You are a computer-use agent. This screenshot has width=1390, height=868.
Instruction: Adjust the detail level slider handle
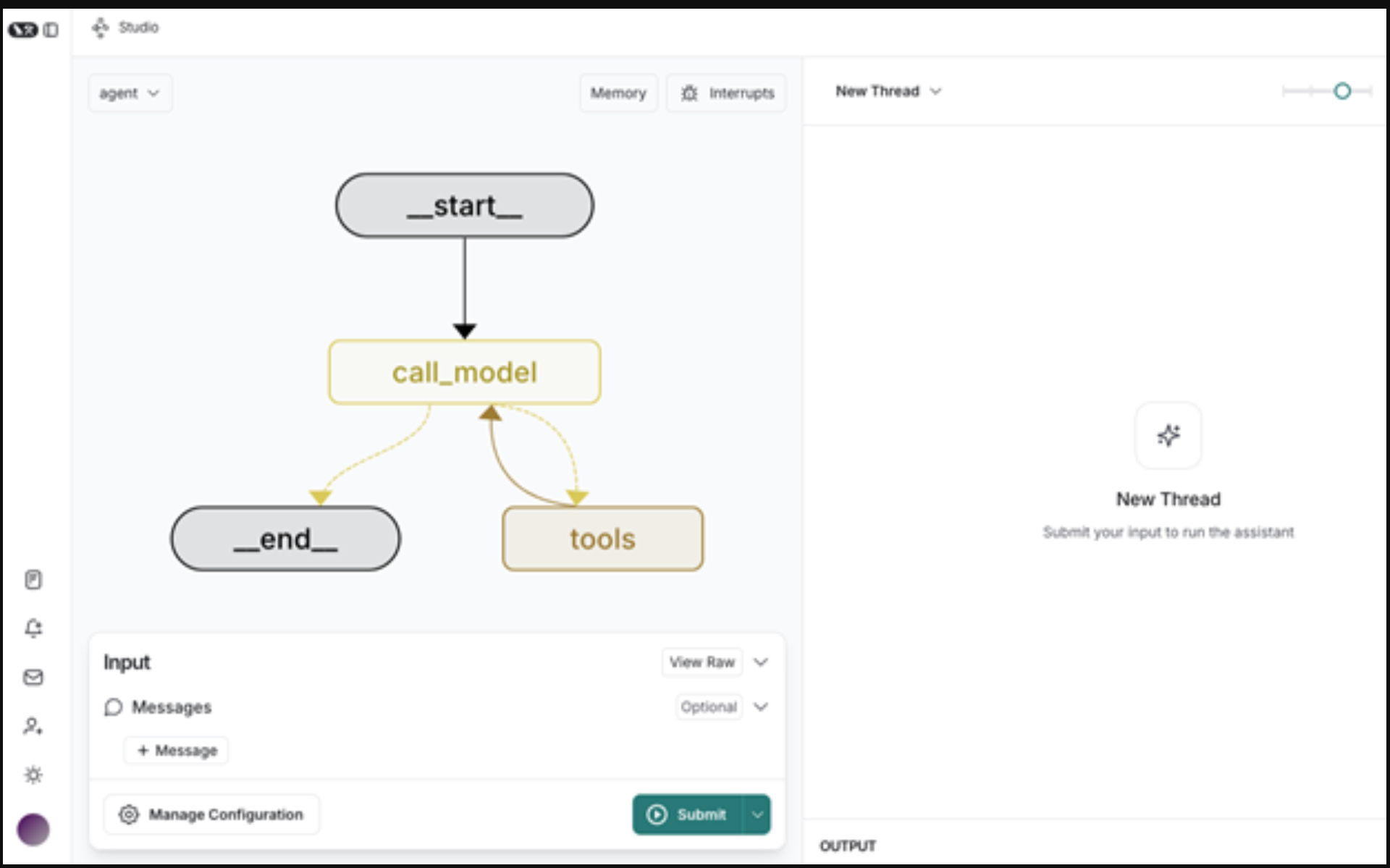point(1342,91)
